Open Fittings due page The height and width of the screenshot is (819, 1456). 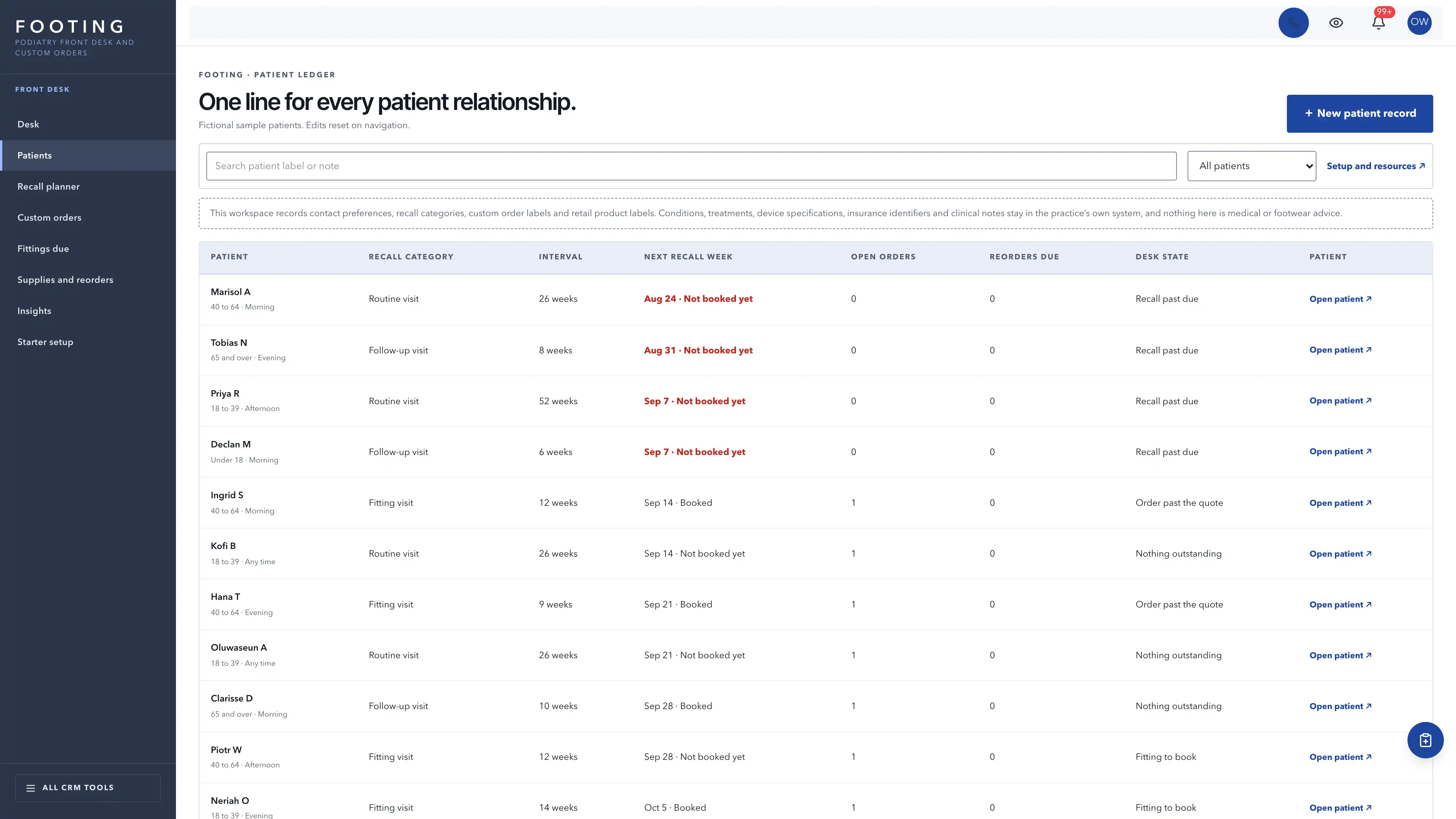[x=88, y=249]
